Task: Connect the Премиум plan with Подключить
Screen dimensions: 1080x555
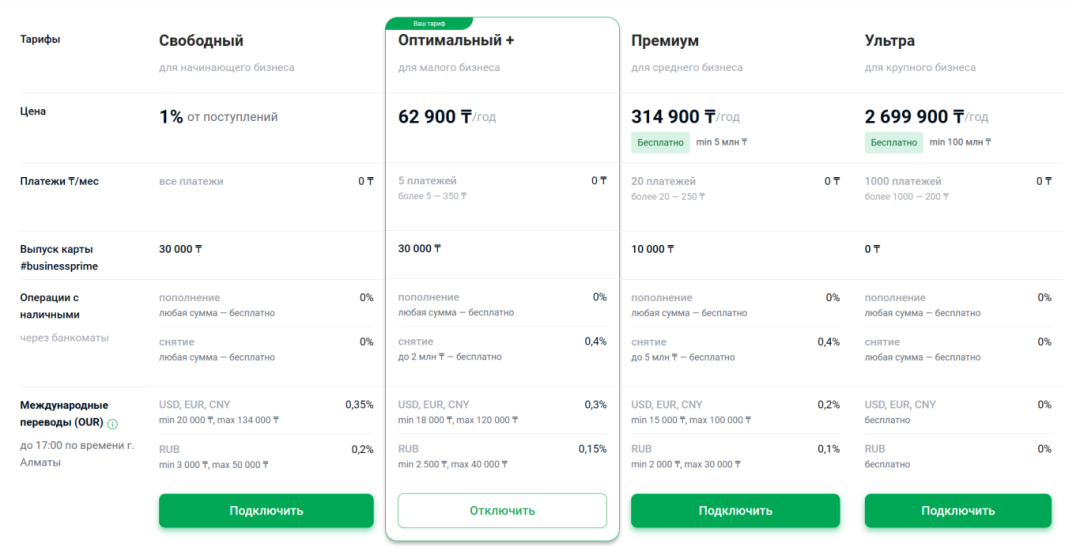Action: click(735, 510)
